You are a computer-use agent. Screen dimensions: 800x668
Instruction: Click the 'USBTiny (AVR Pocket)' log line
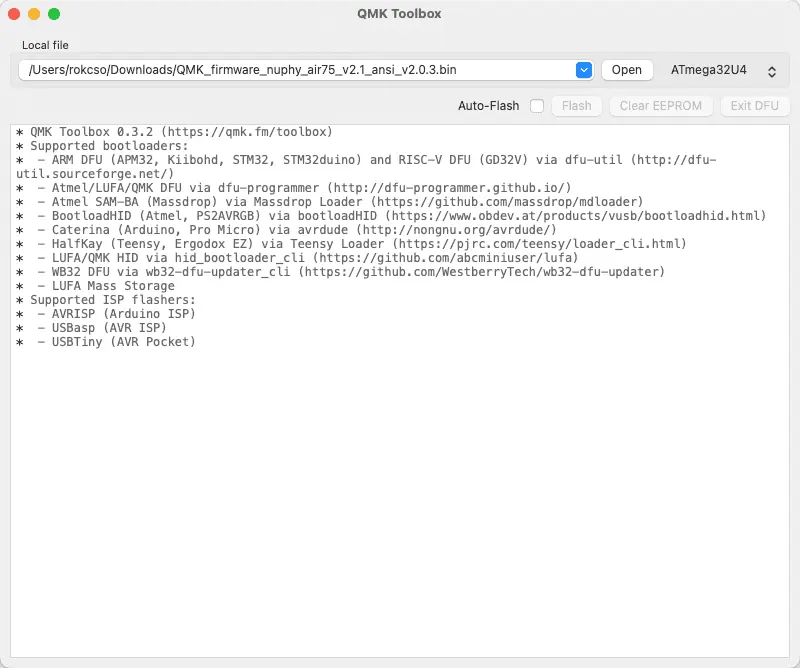tap(106, 341)
